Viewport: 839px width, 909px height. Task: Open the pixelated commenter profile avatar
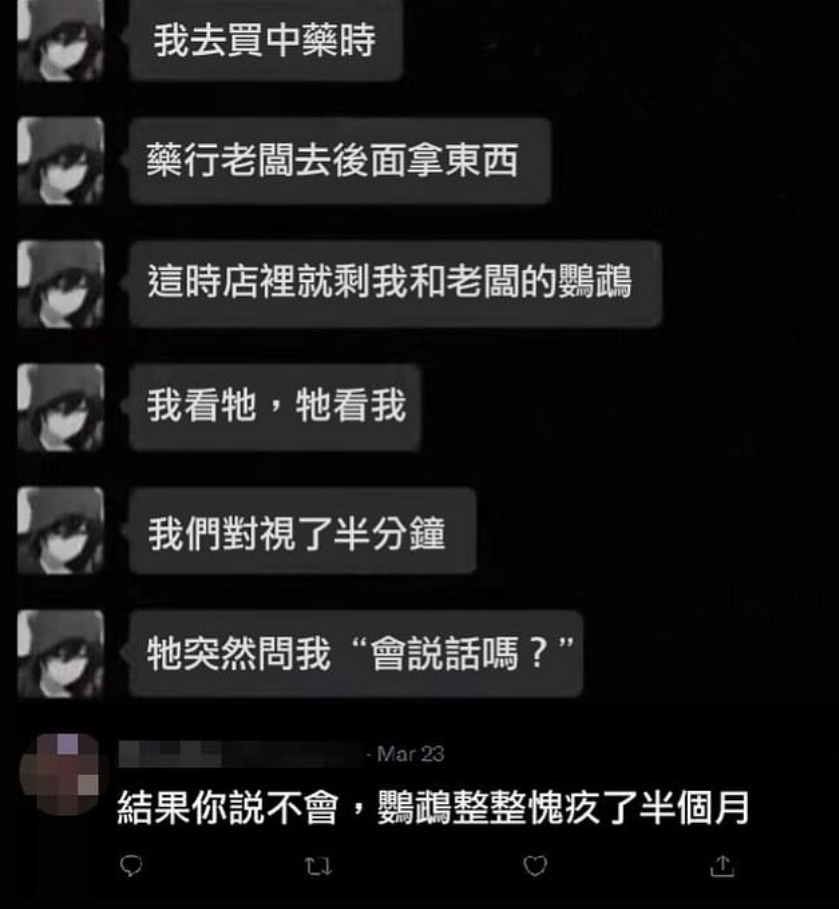[x=61, y=775]
